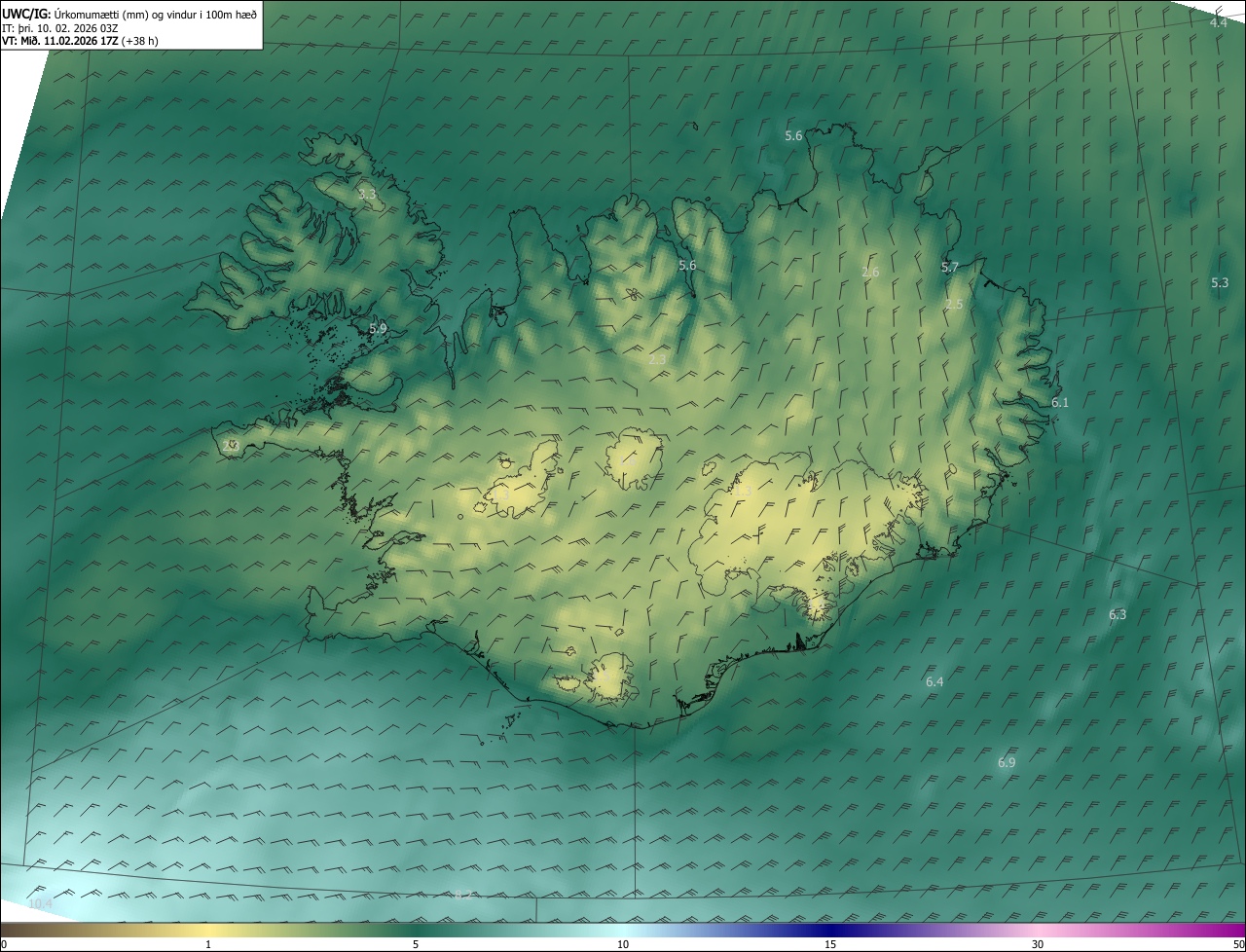Image resolution: width=1246 pixels, height=952 pixels.
Task: Click the colorbar tick label 10
Action: [x=623, y=944]
